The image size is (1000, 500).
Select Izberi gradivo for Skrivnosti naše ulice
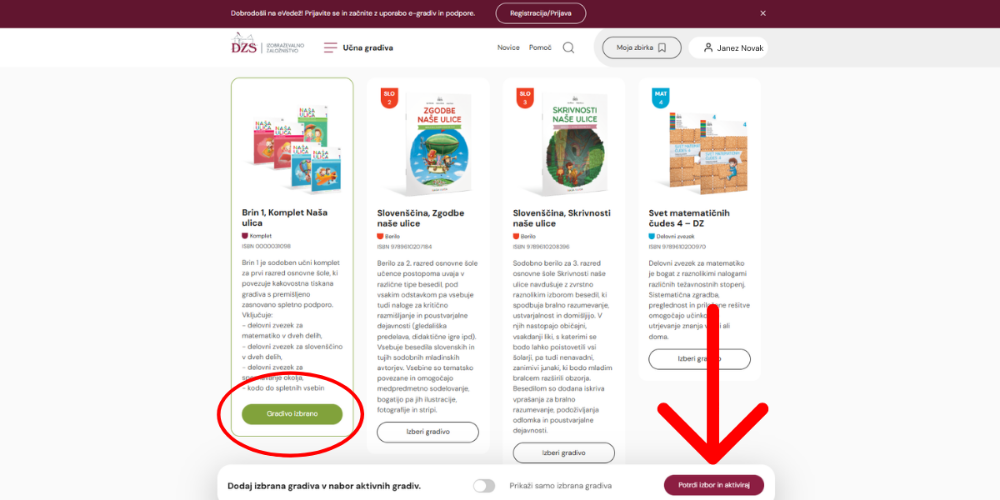tap(564, 453)
